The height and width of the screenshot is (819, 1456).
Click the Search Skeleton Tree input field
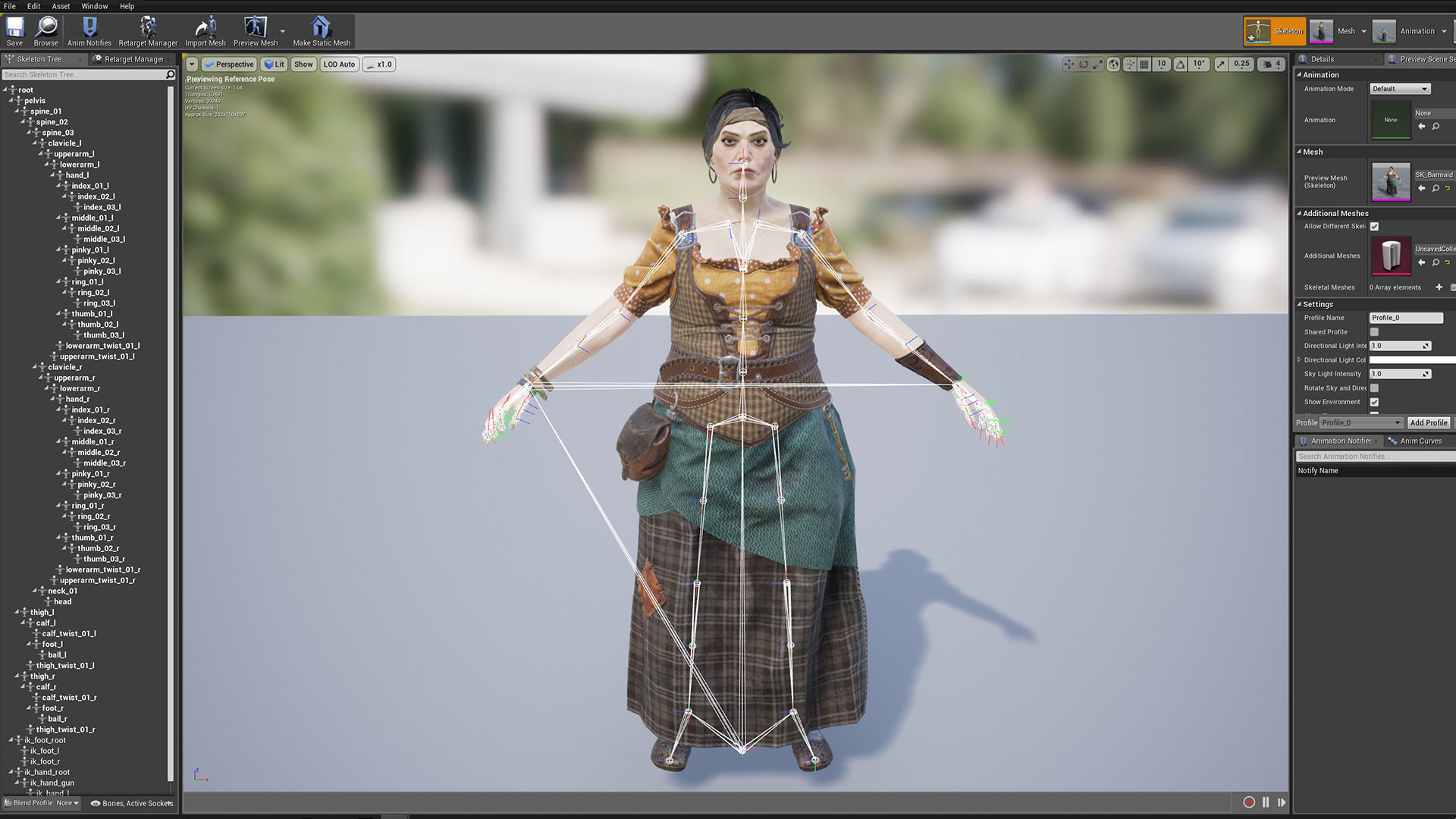pos(83,74)
